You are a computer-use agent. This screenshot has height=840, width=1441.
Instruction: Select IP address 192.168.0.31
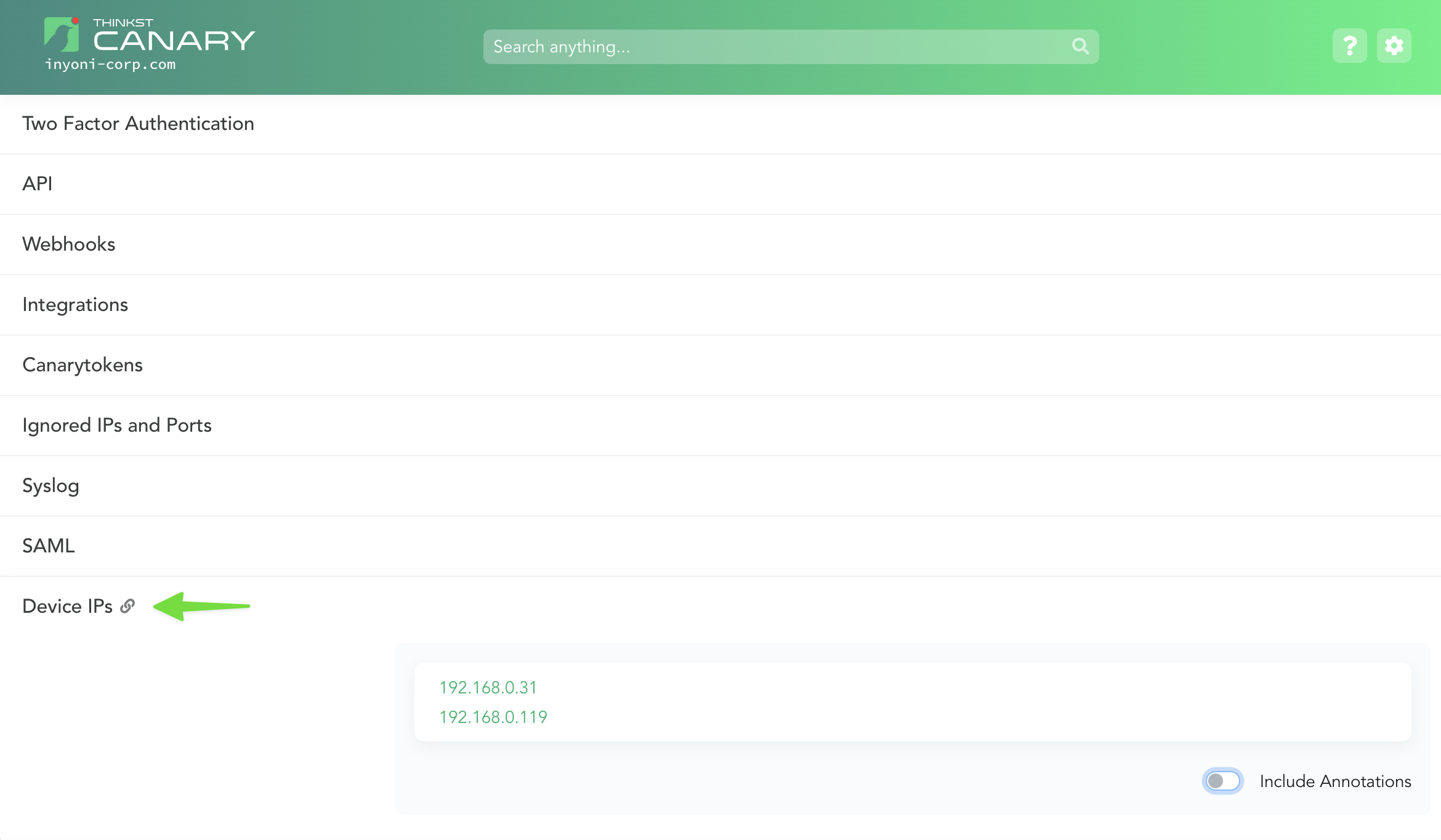point(488,687)
